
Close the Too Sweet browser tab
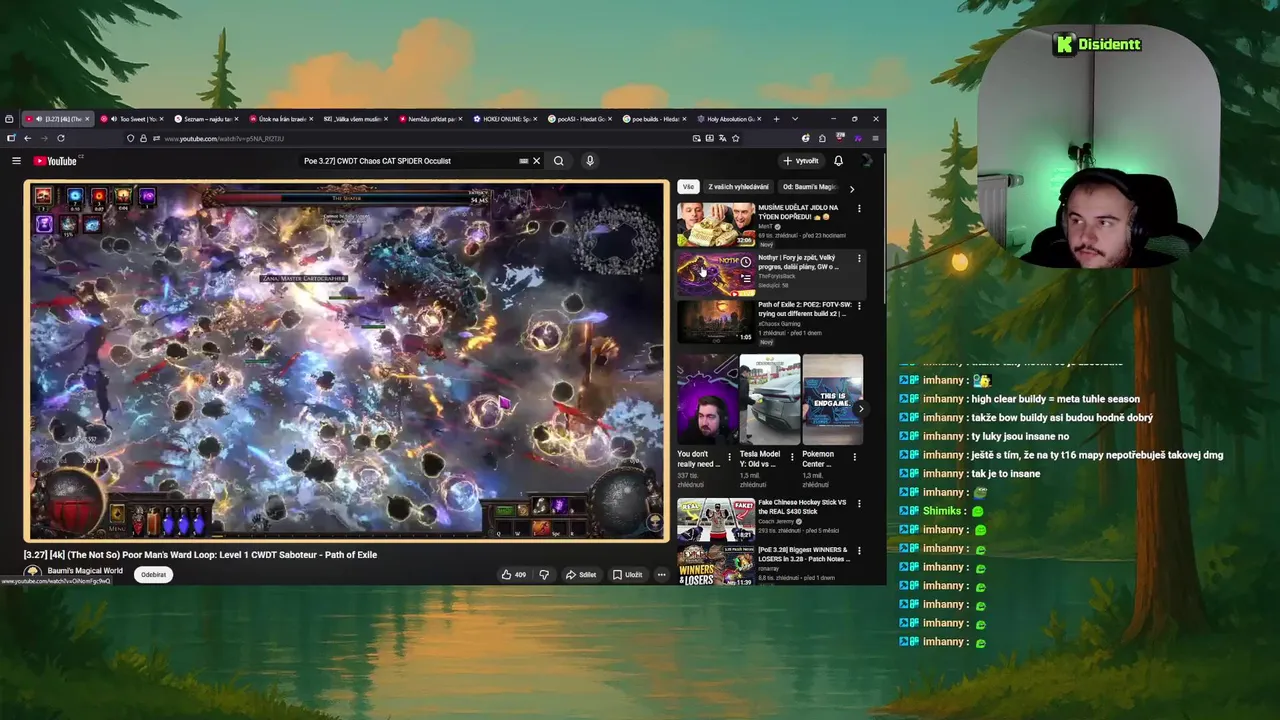point(161,119)
